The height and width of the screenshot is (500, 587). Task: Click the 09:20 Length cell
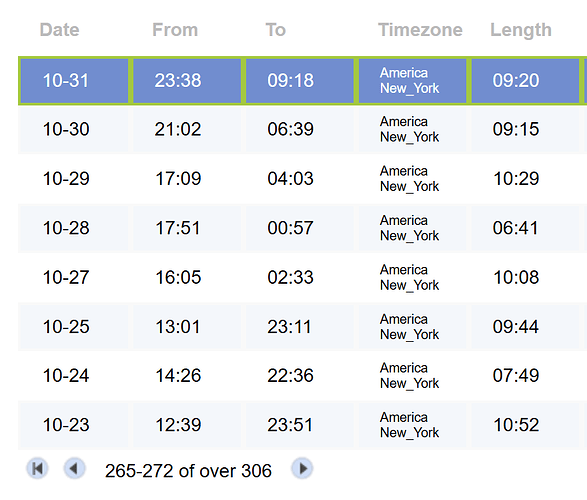tap(525, 80)
